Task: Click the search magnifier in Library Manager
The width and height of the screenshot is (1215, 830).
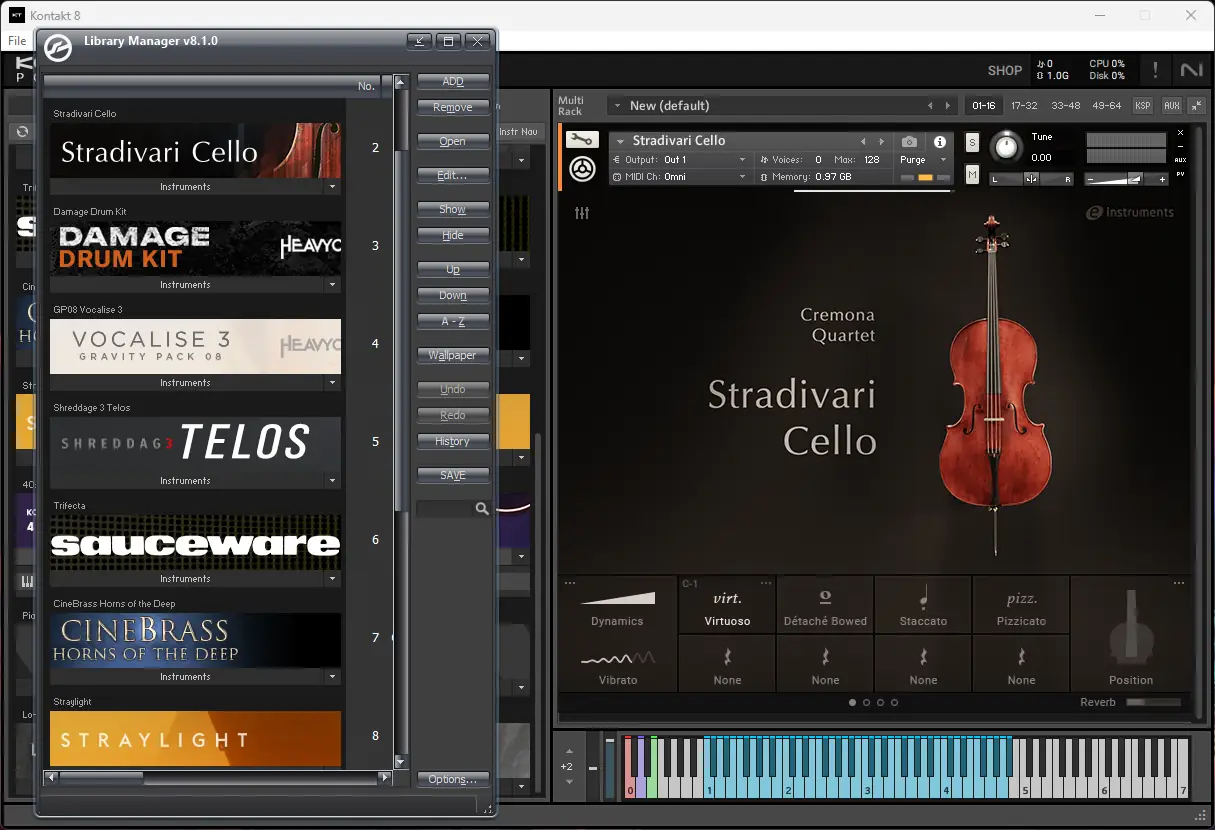Action: pos(484,508)
